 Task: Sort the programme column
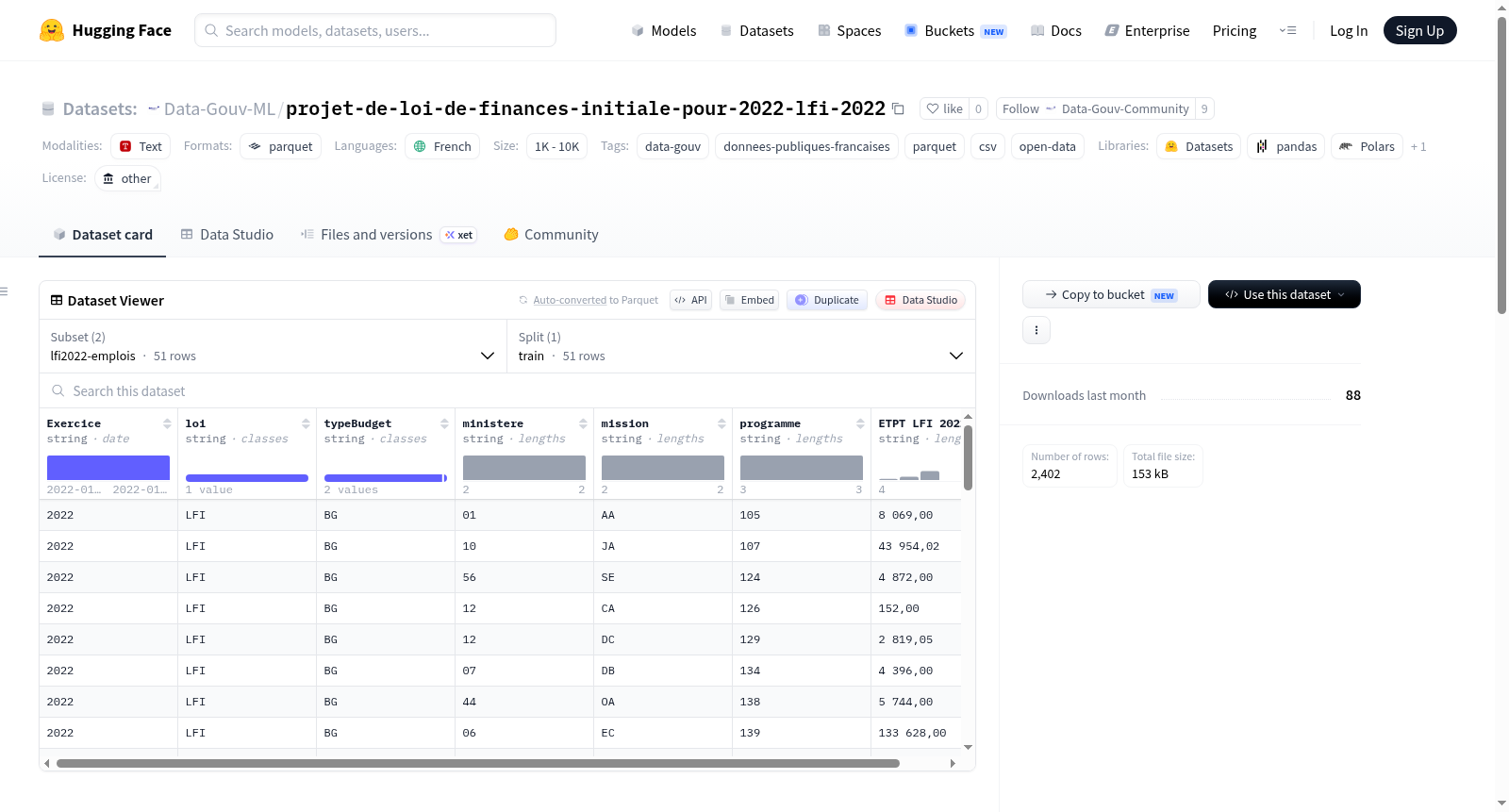(x=860, y=423)
